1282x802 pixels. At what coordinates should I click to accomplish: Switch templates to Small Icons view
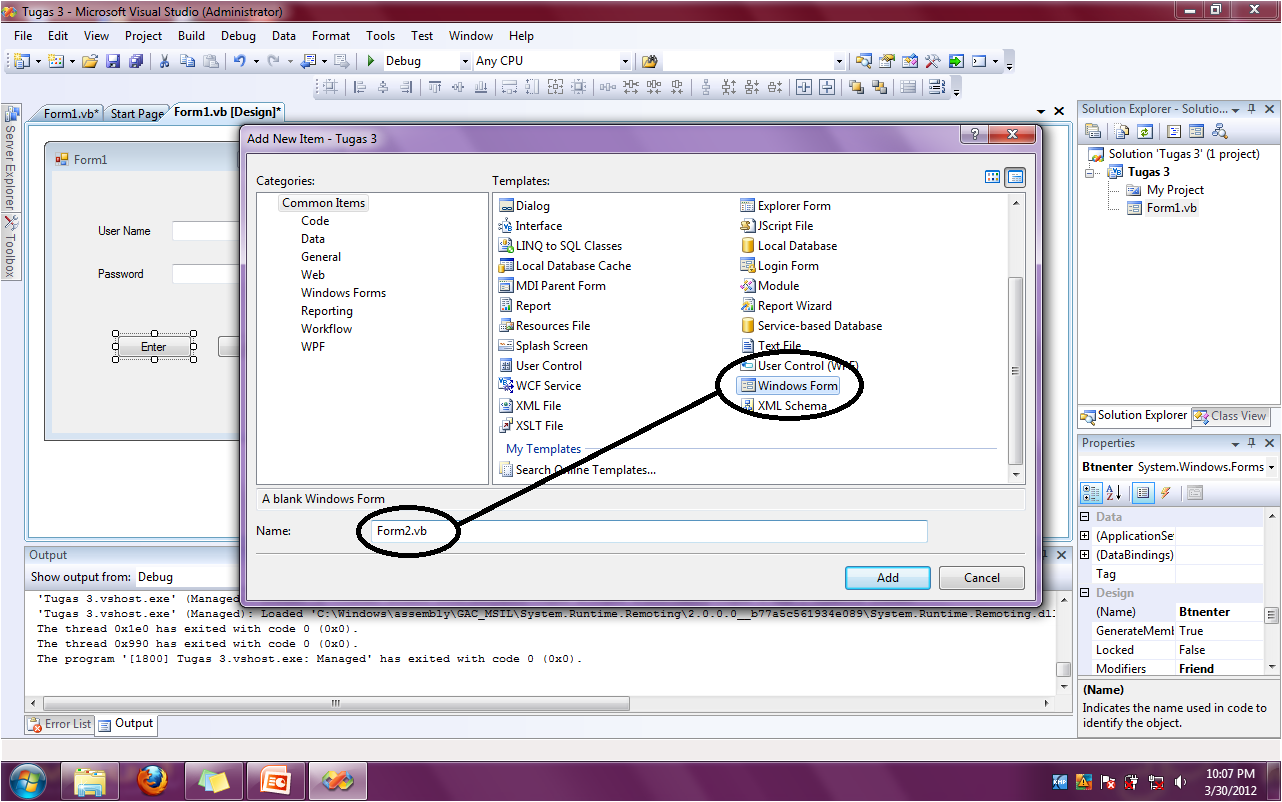pos(1015,177)
